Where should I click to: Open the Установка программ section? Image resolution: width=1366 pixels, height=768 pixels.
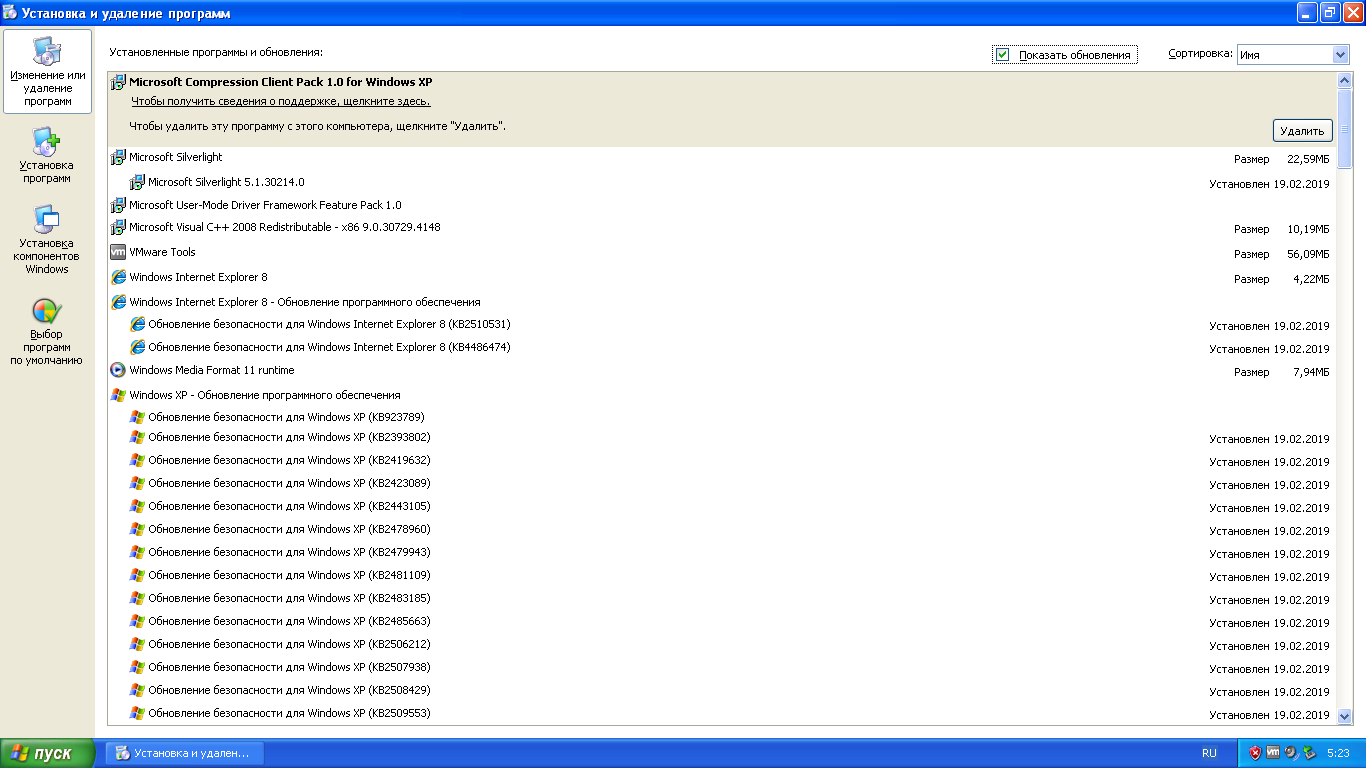48,155
